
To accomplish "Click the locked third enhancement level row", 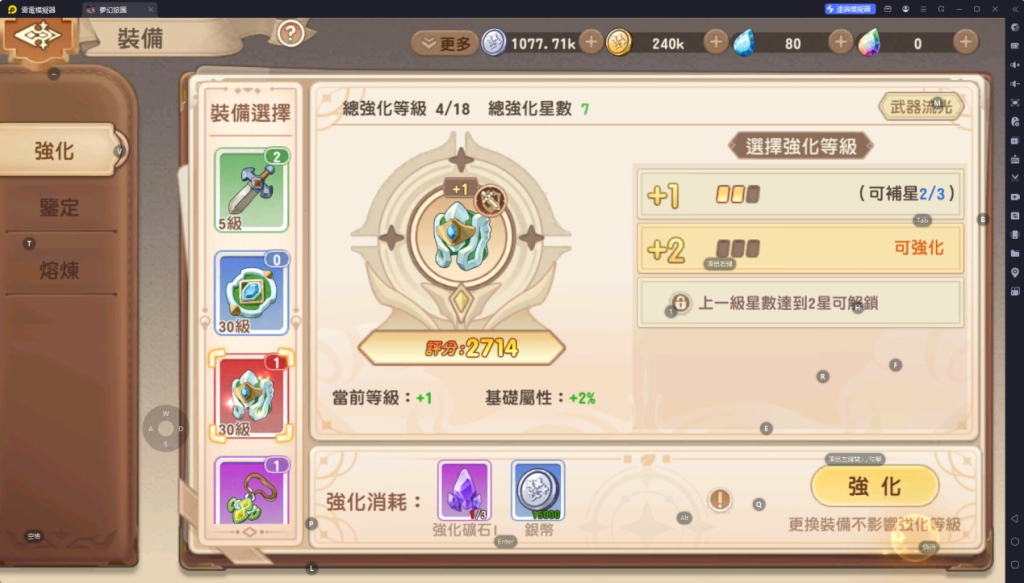I will [x=800, y=302].
